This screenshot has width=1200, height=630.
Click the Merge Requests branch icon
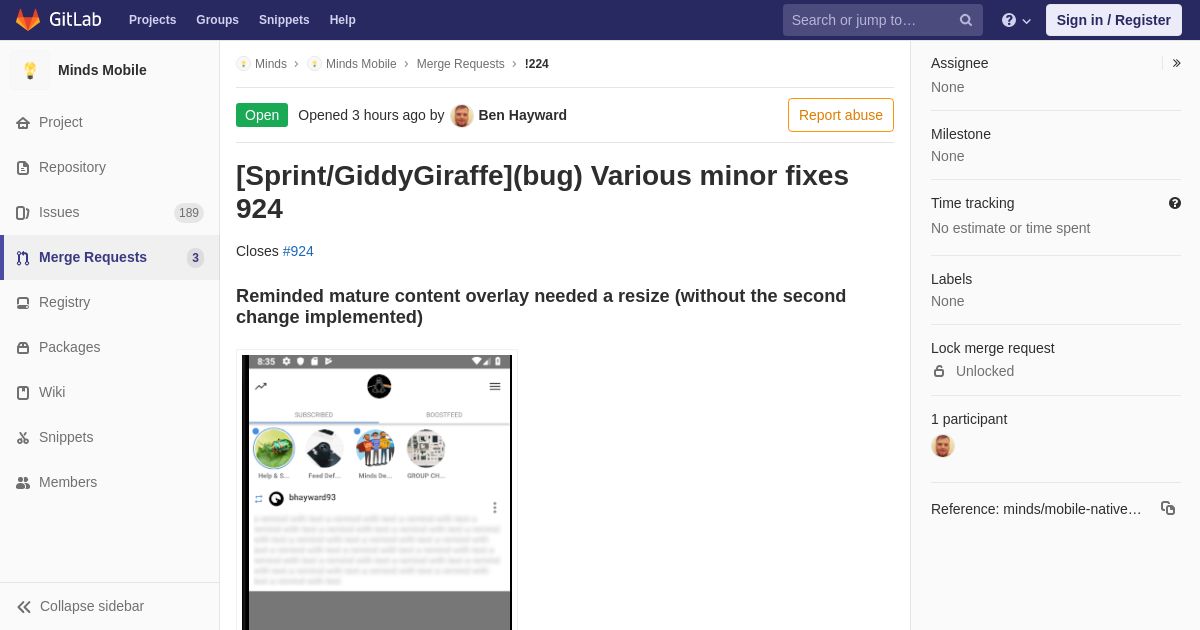[23, 257]
